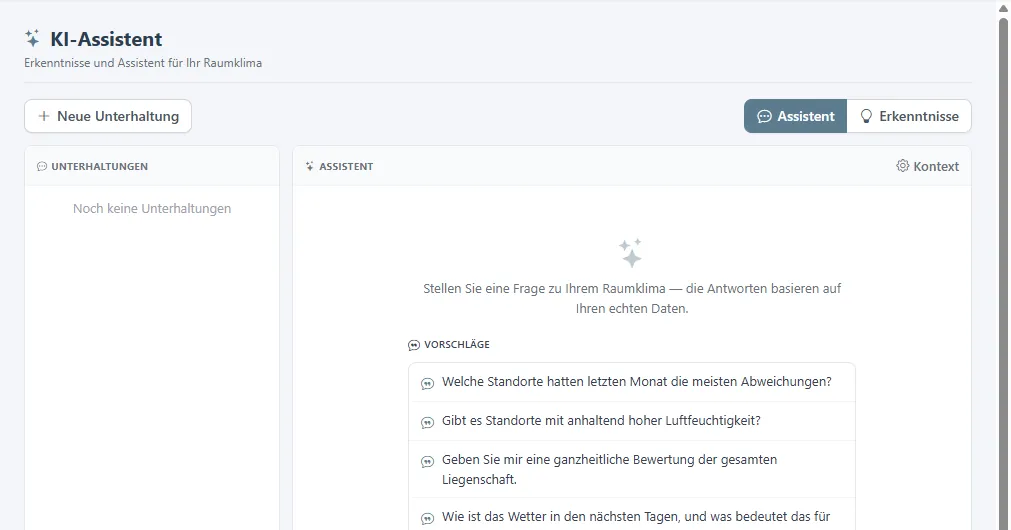This screenshot has width=1011, height=530.
Task: Click the 'Stellen Sie eine Frage' prompt text
Action: (632, 298)
